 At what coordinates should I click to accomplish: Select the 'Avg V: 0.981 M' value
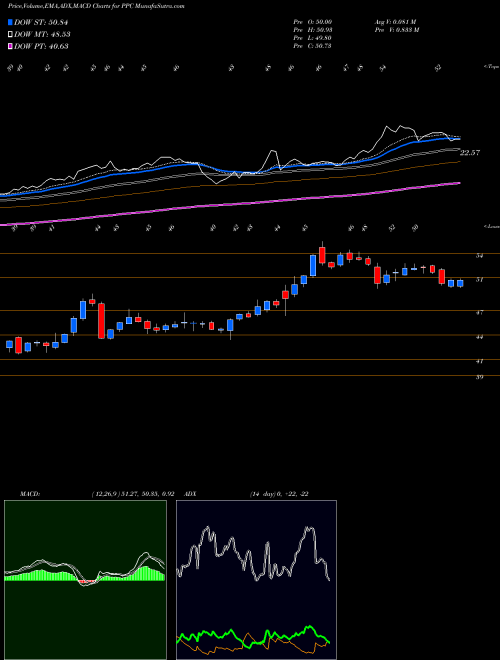(x=395, y=21)
